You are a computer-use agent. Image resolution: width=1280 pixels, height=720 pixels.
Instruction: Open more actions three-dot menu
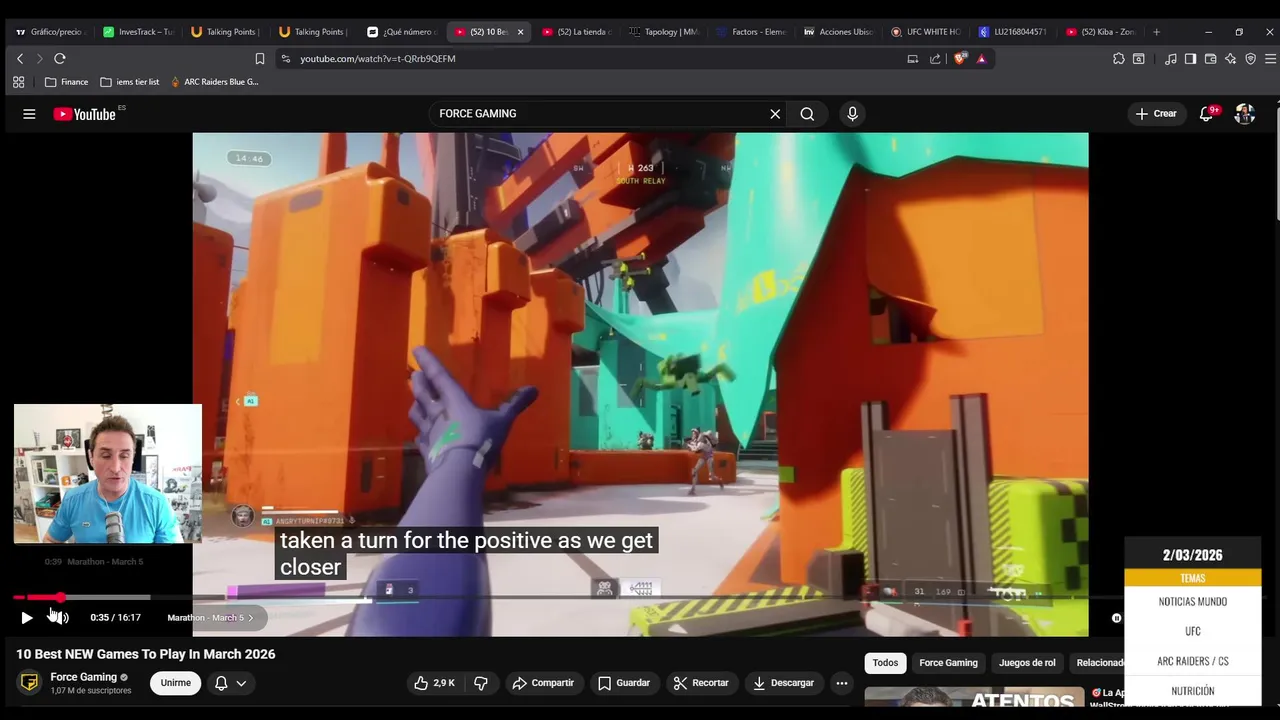click(x=842, y=683)
